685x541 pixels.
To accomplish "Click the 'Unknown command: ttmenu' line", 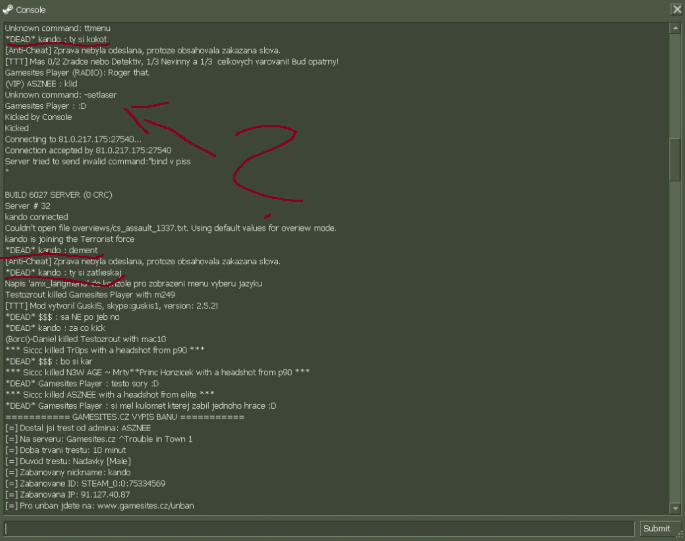I will 58,28.
